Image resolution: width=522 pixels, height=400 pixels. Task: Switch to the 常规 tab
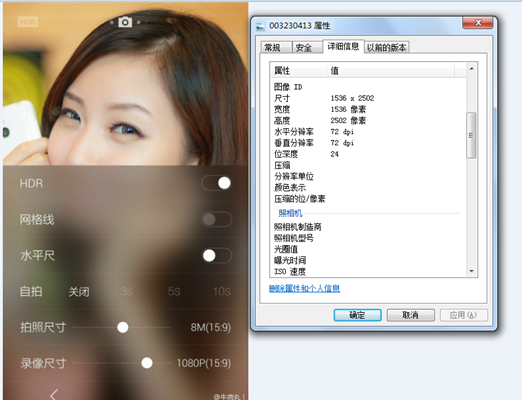[272, 48]
